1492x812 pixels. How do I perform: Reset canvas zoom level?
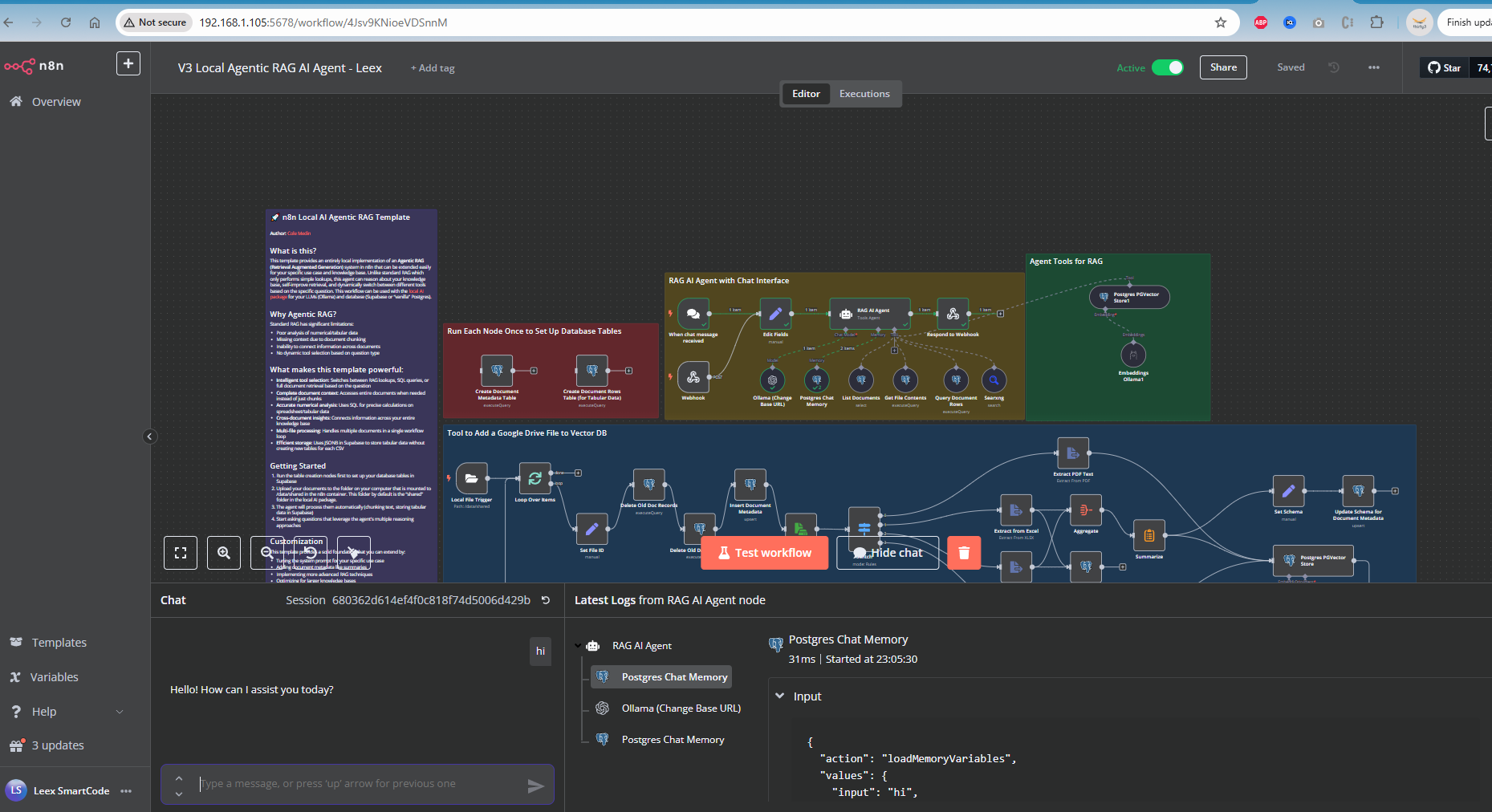(310, 553)
